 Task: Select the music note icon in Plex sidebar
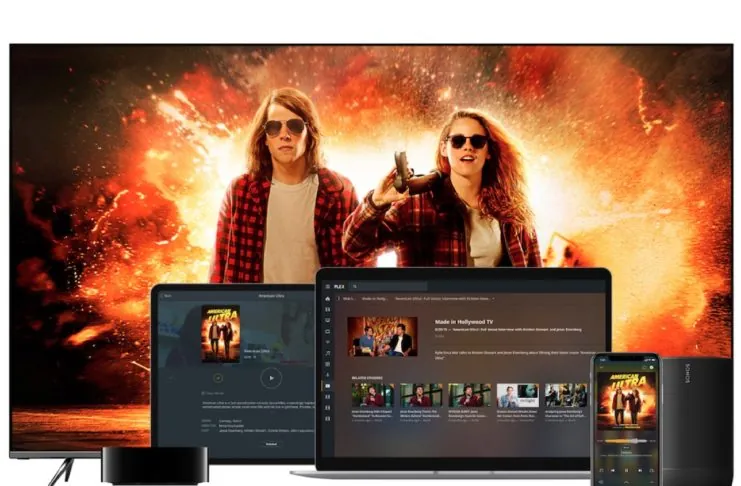[x=327, y=353]
